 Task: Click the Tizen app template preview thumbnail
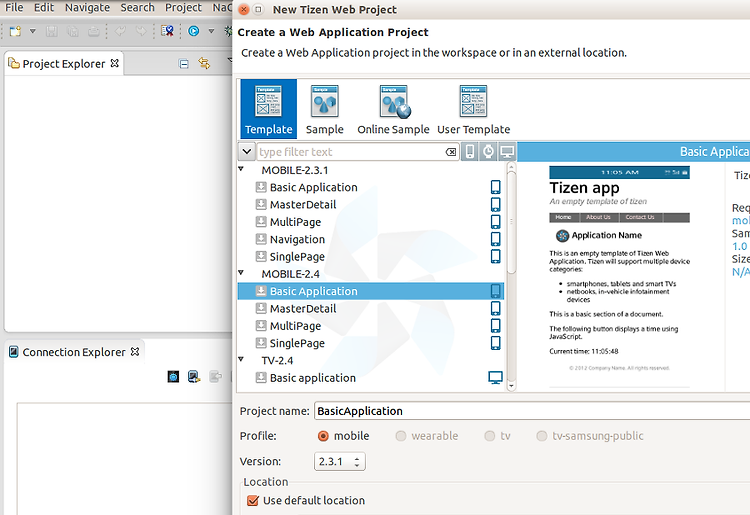point(619,275)
